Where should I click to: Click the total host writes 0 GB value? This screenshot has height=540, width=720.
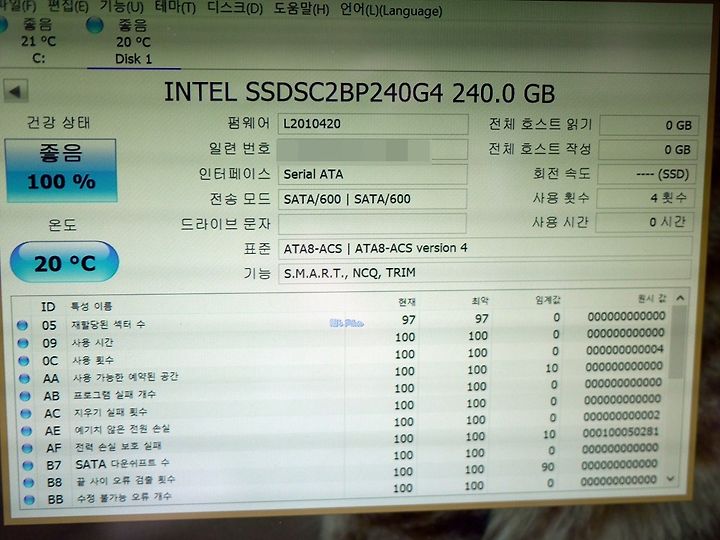(x=648, y=150)
